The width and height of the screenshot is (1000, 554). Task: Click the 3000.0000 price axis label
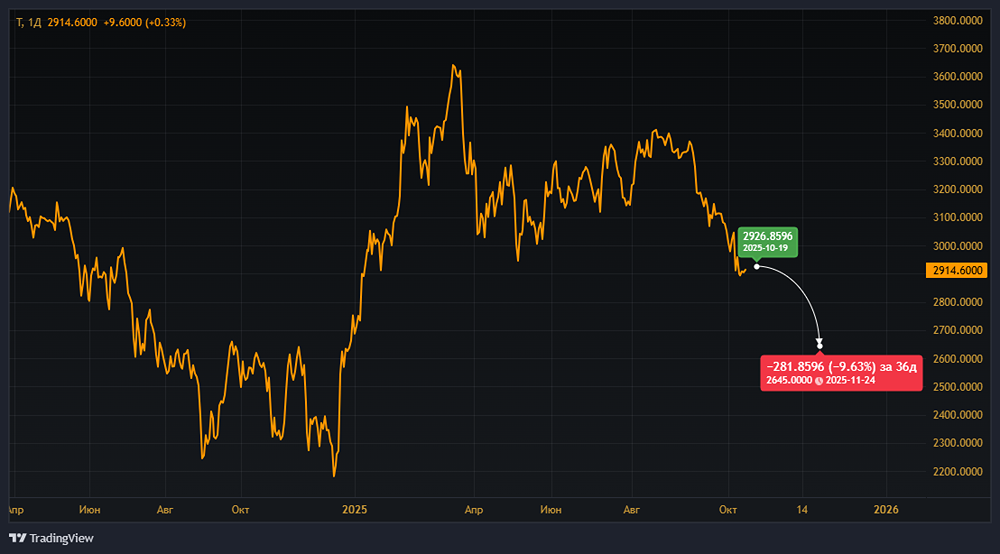click(957, 246)
